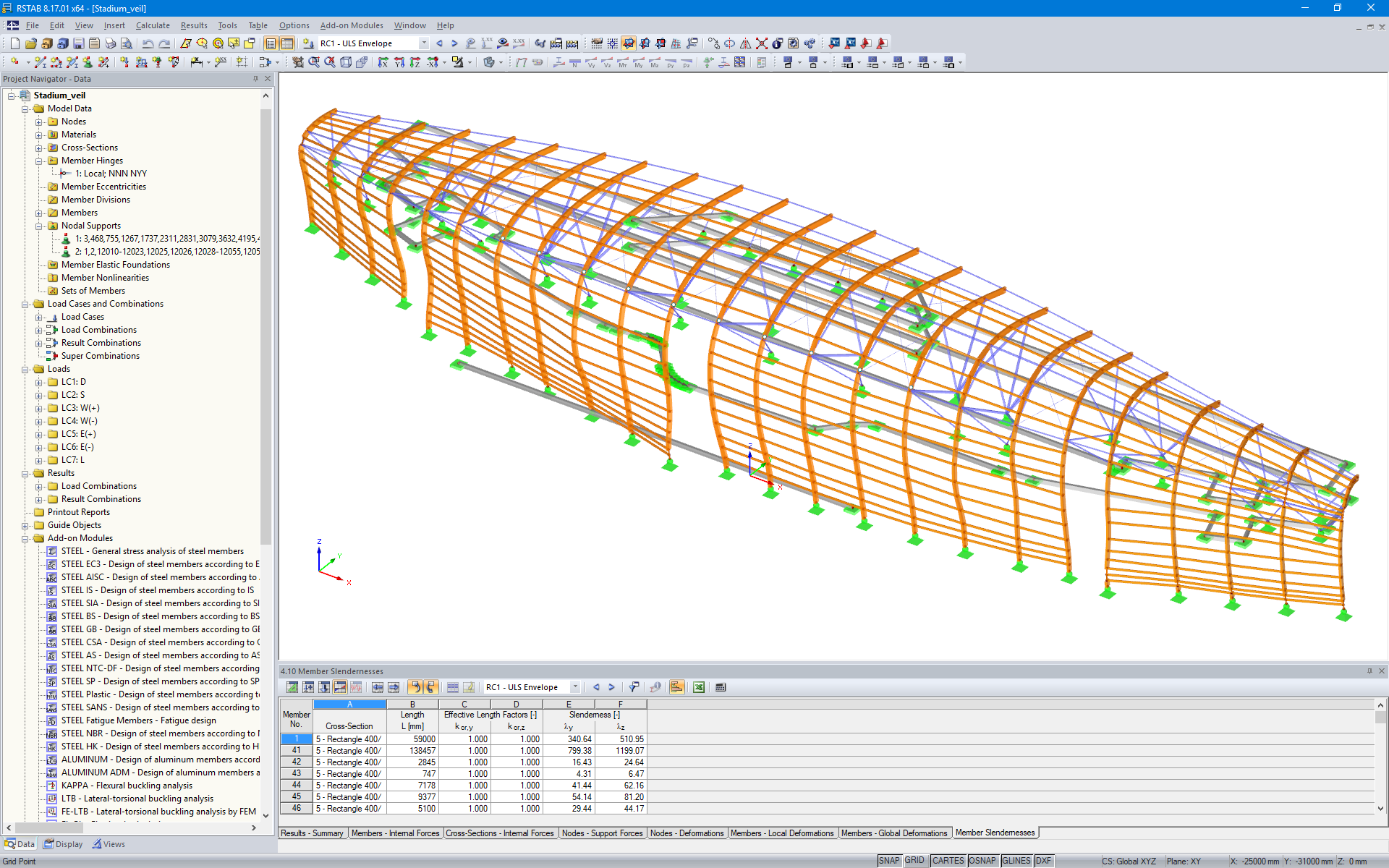Disable GRID in the status bar
1389x868 pixels.
914,860
